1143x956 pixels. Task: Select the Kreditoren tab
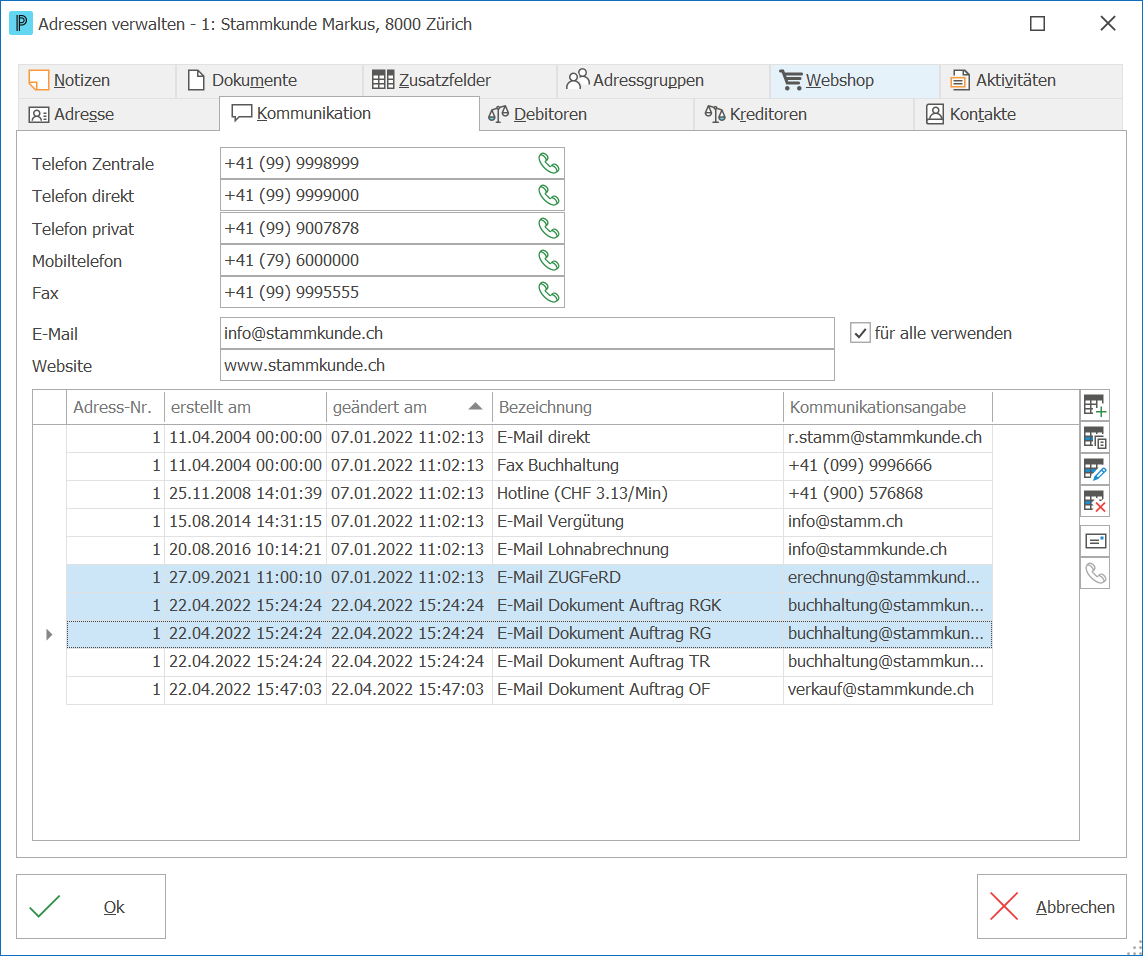[804, 114]
